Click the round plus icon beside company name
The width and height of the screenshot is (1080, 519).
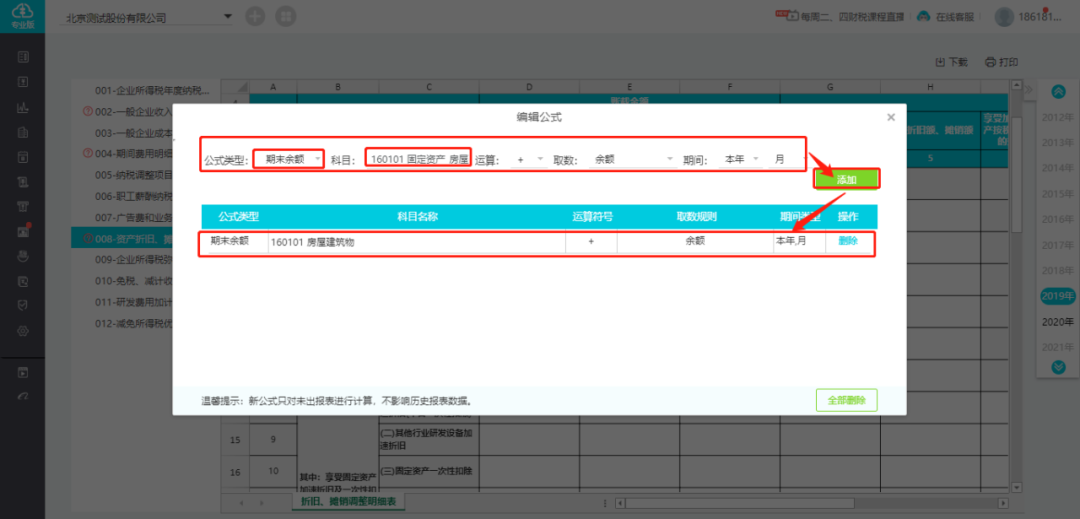point(256,17)
